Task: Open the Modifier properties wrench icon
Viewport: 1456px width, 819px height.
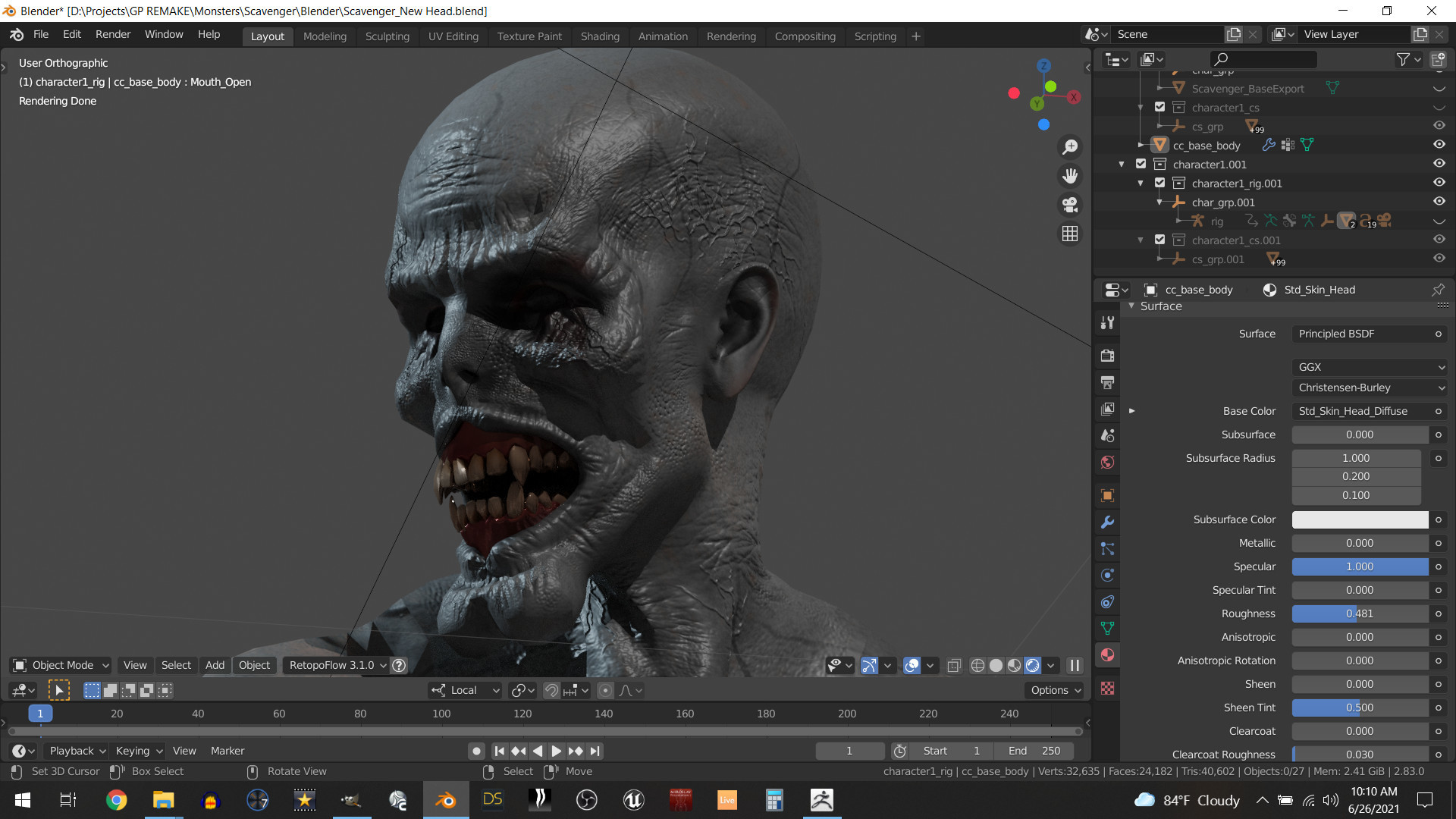Action: point(1107,522)
